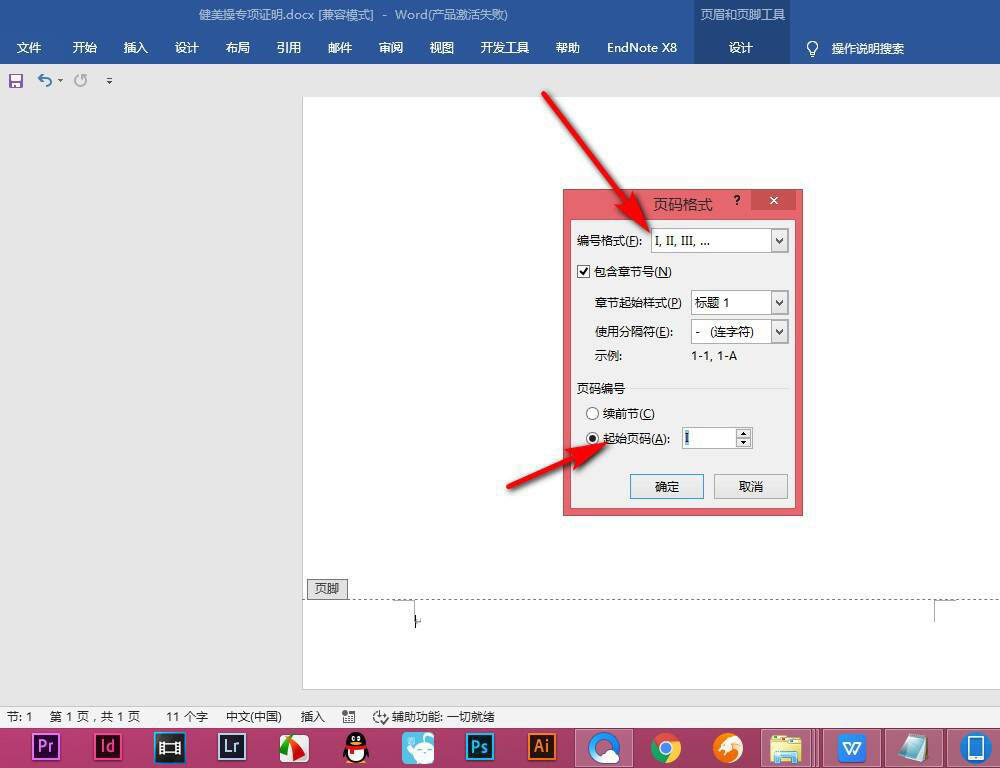Open the 文件 menu
Image resolution: width=1000 pixels, height=768 pixels.
(30, 47)
